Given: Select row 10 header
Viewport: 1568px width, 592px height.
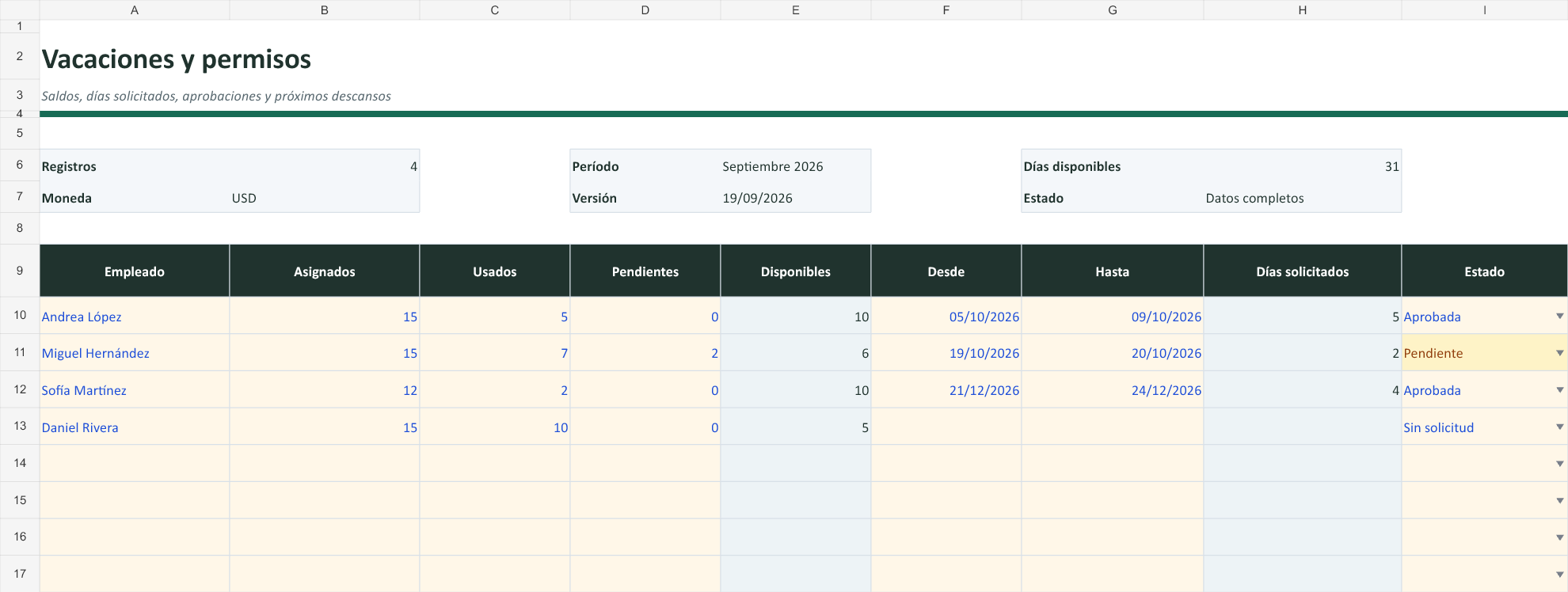Looking at the screenshot, I should 20,315.
